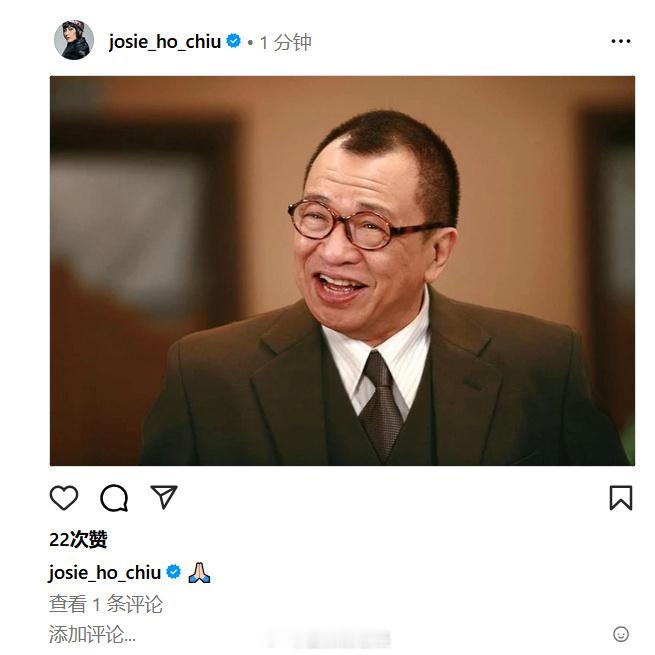Share the post using the paper plane icon
The height and width of the screenshot is (655, 655).
(164, 497)
